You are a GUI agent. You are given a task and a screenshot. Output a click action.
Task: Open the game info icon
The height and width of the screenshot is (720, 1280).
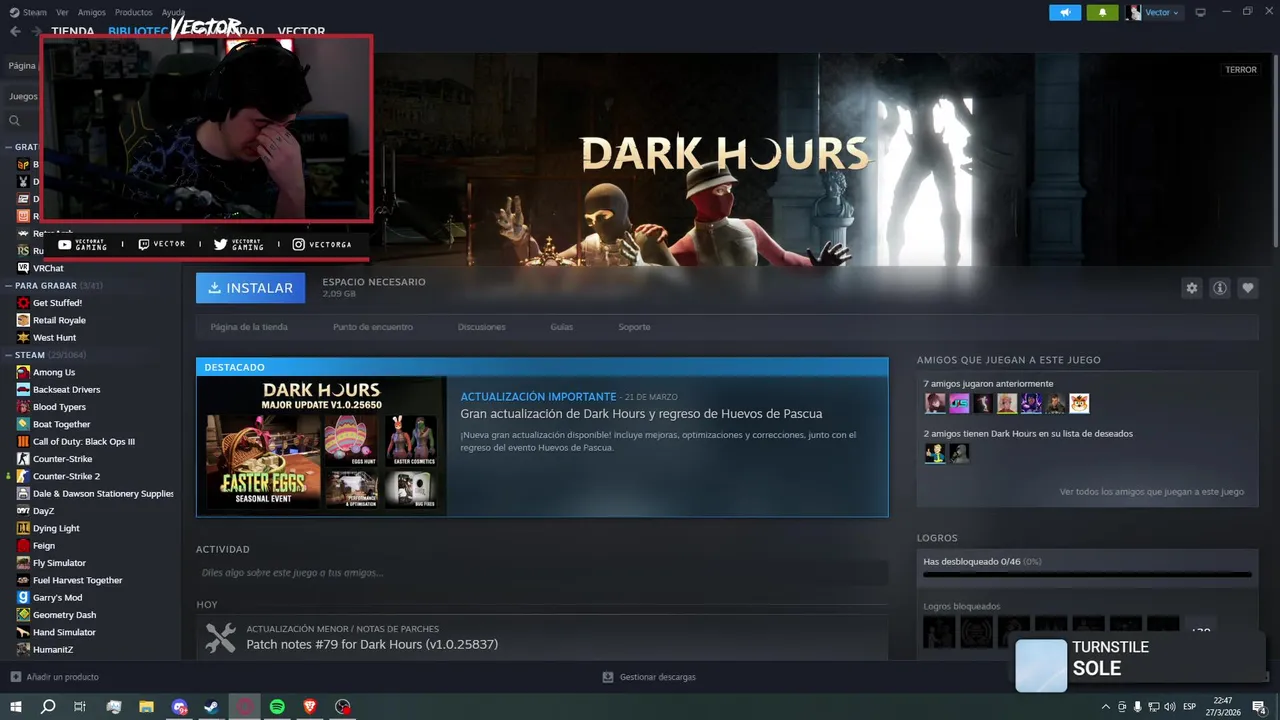(x=1219, y=288)
